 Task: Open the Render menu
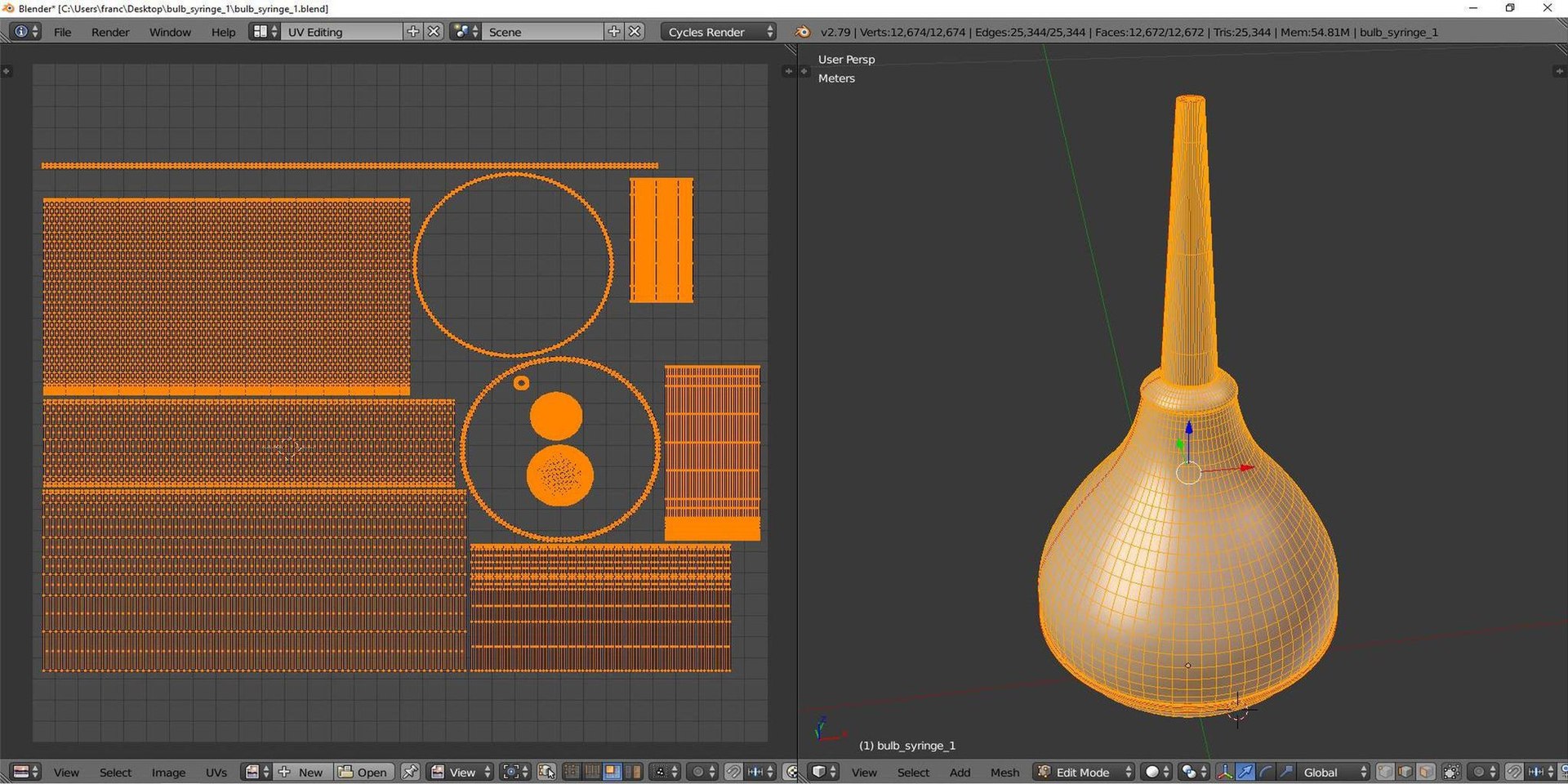[x=110, y=32]
